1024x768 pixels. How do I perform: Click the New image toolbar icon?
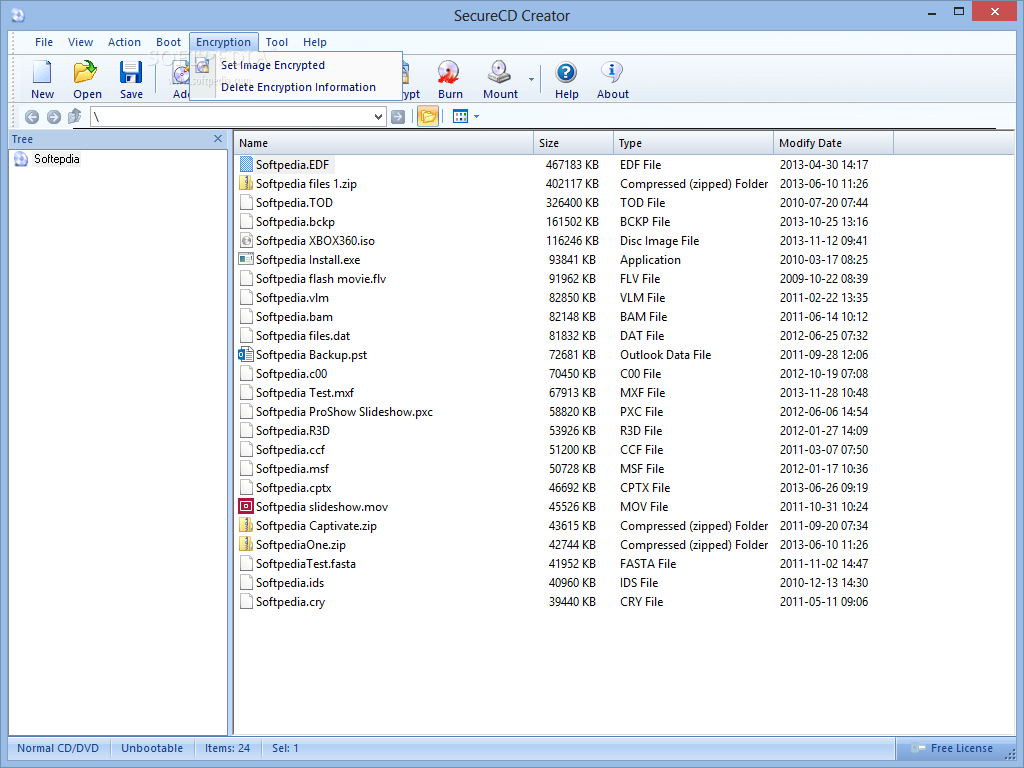click(x=42, y=72)
